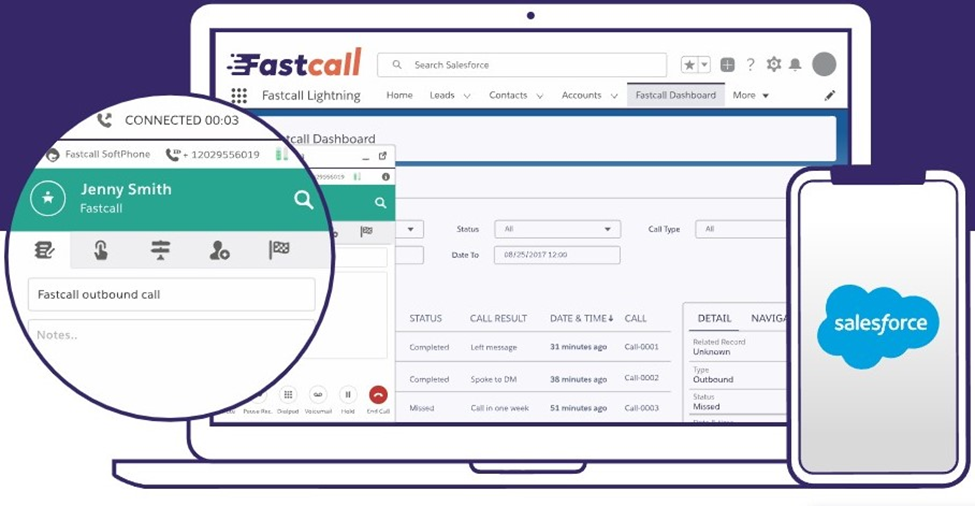Image resolution: width=975 pixels, height=506 pixels.
Task: Open the Leads tab
Action: (442, 95)
